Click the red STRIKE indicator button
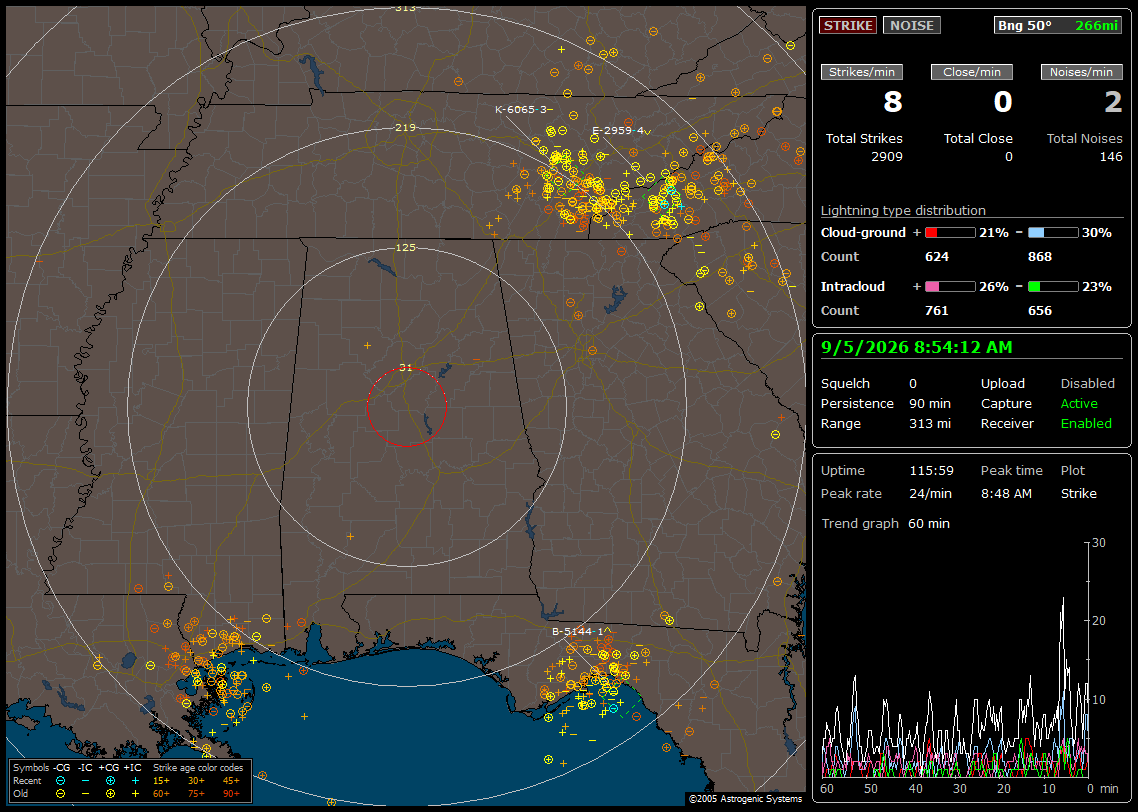This screenshot has height=812, width=1138. coord(848,25)
